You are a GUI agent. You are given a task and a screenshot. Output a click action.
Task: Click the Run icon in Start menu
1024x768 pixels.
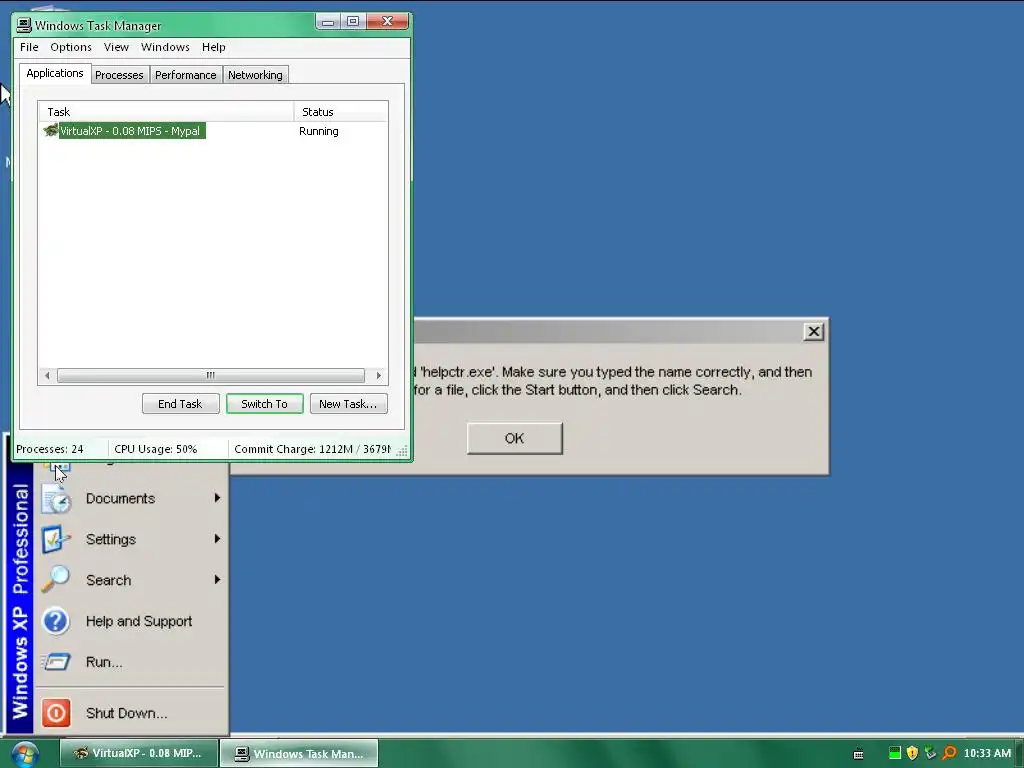(x=56, y=662)
